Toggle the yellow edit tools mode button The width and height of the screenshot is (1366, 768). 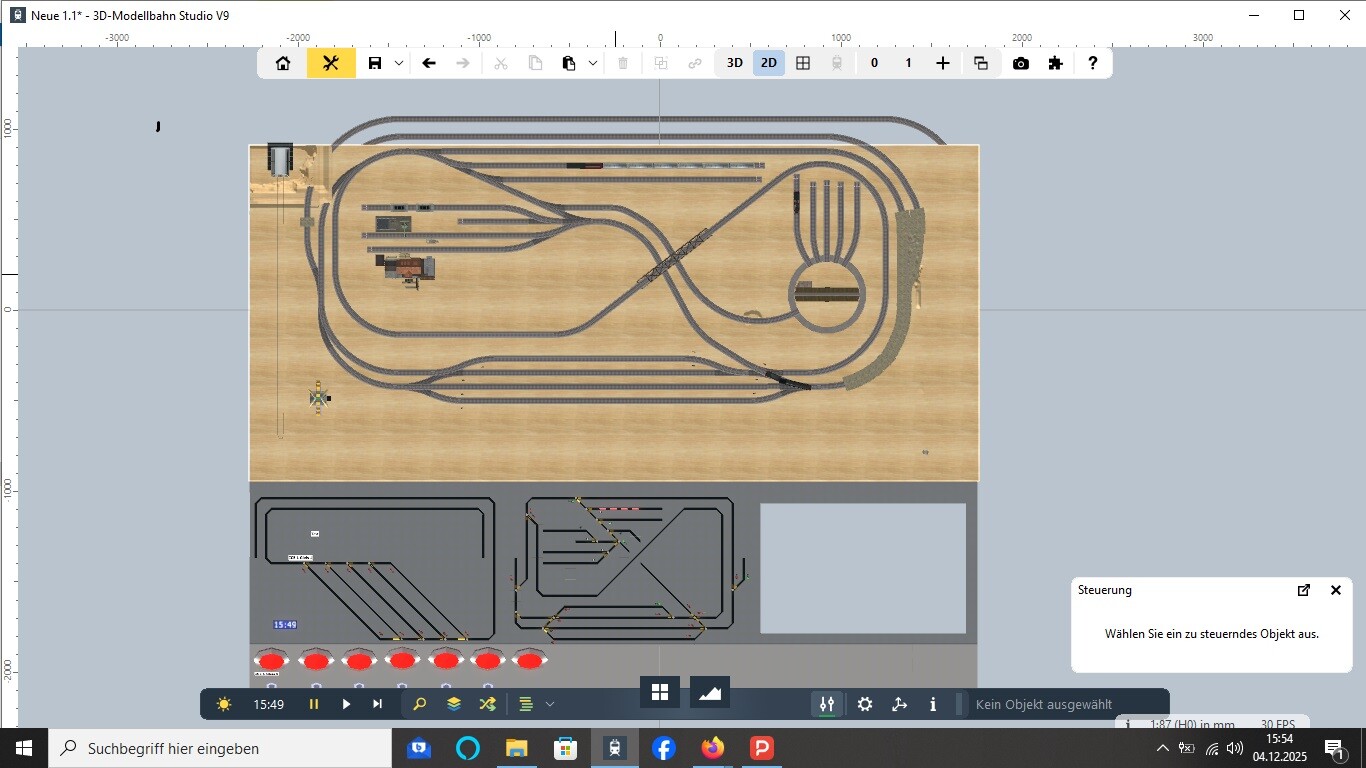point(331,63)
